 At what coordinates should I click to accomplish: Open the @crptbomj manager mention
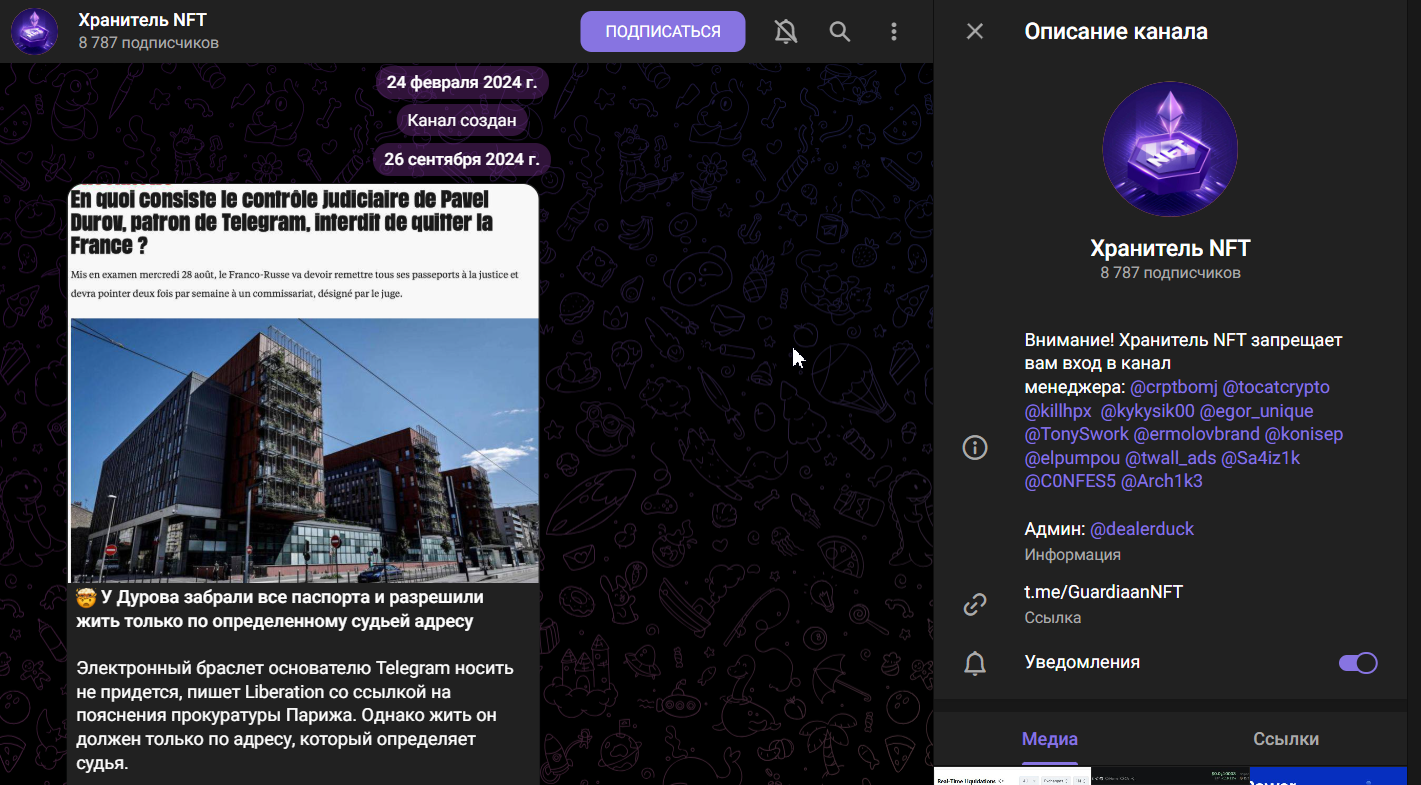coord(1172,387)
